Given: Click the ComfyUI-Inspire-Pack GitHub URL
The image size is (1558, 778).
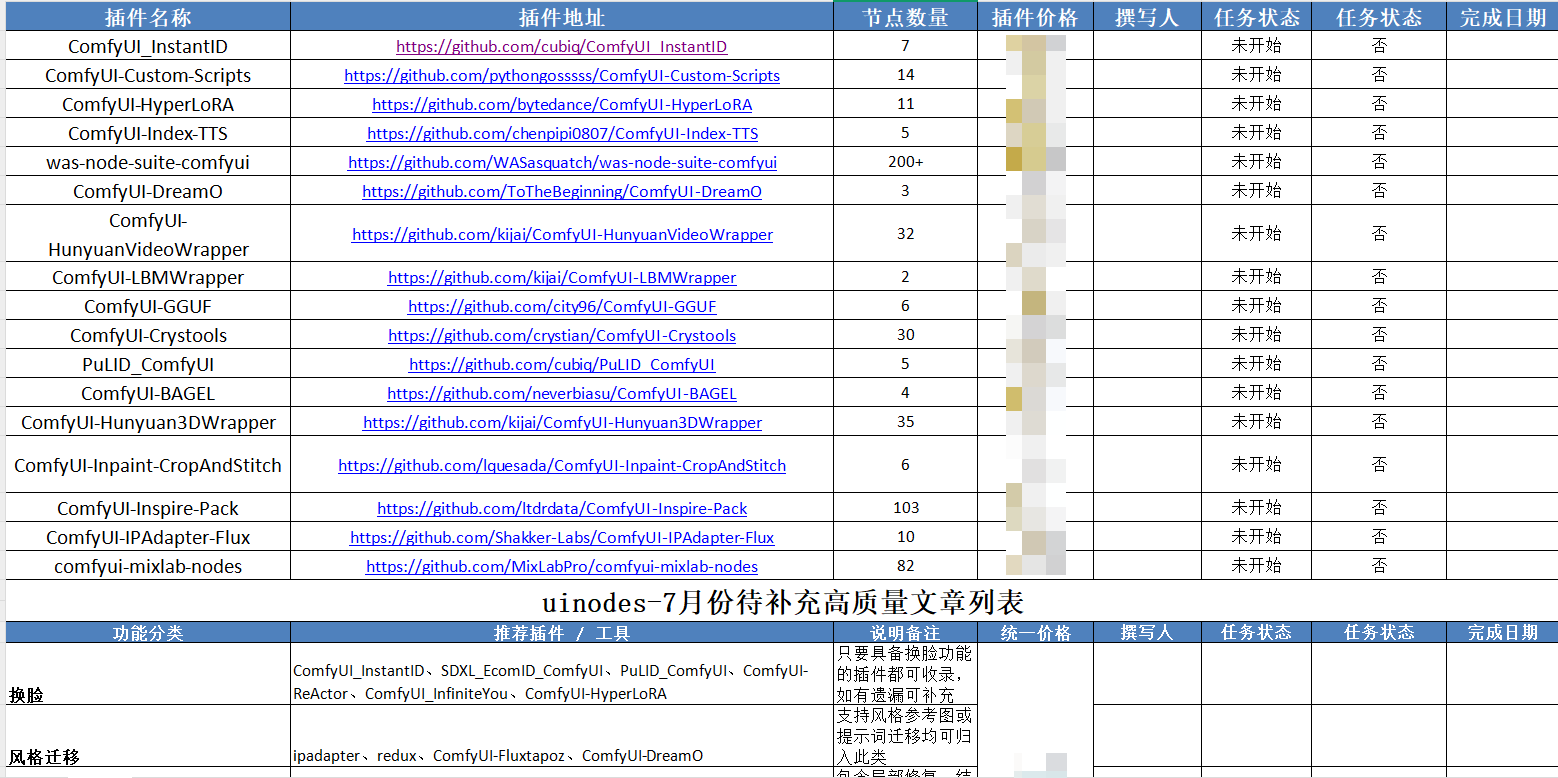Looking at the screenshot, I should coord(561,509).
